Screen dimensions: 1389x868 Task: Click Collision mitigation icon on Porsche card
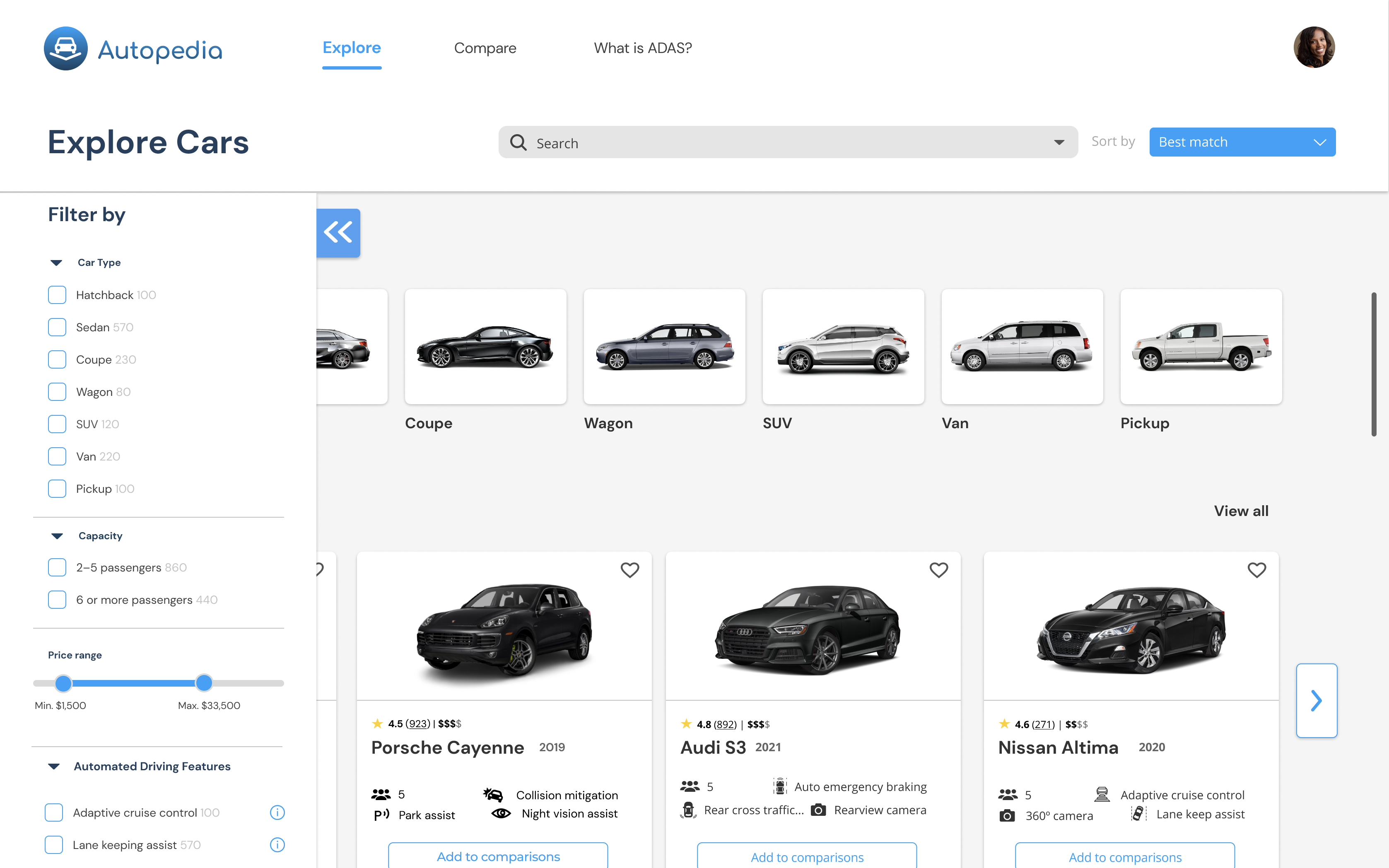[493, 795]
